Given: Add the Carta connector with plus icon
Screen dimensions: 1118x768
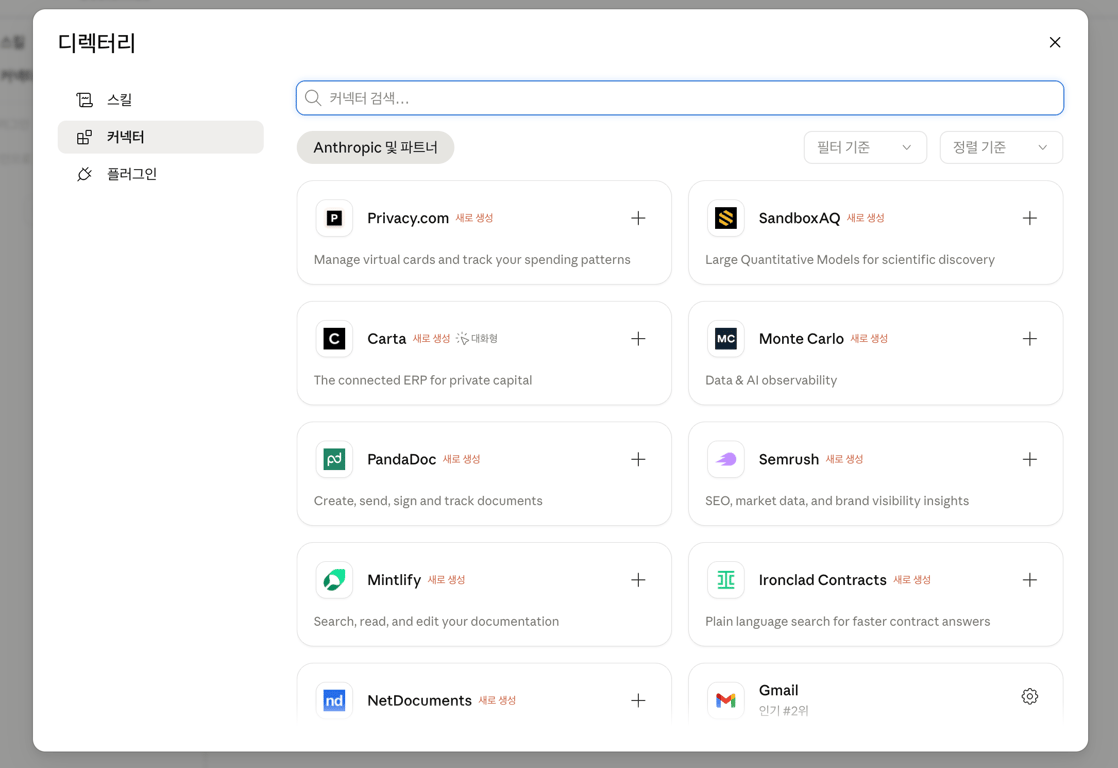Looking at the screenshot, I should pos(638,339).
